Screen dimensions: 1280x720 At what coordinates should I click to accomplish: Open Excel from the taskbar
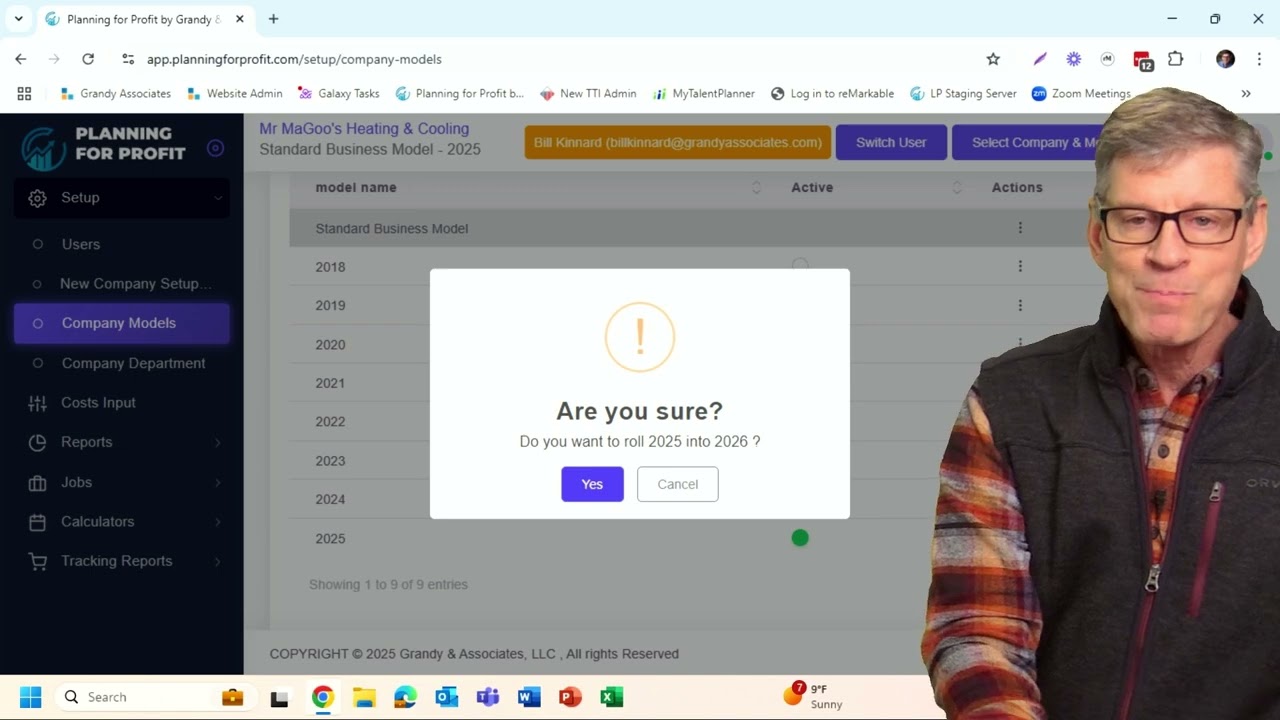612,697
